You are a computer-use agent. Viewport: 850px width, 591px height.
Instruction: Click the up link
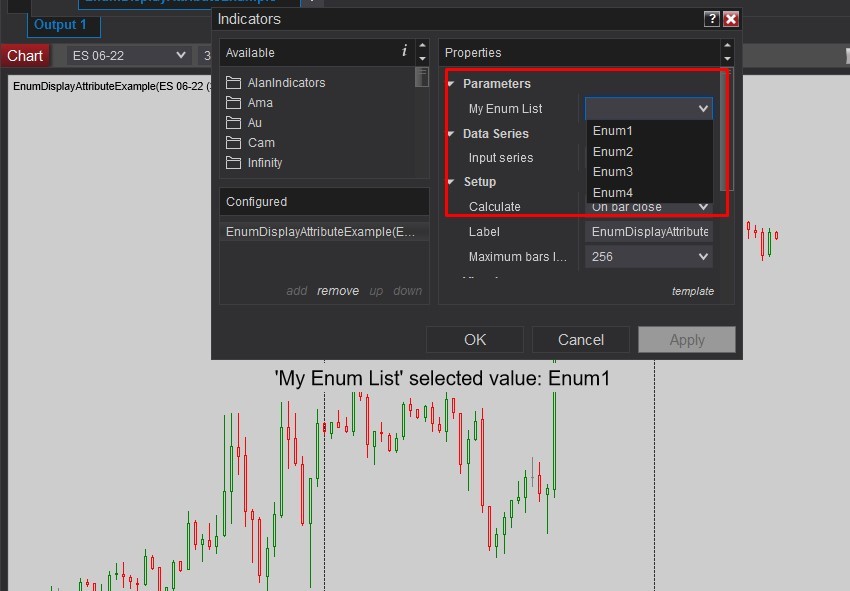(376, 291)
